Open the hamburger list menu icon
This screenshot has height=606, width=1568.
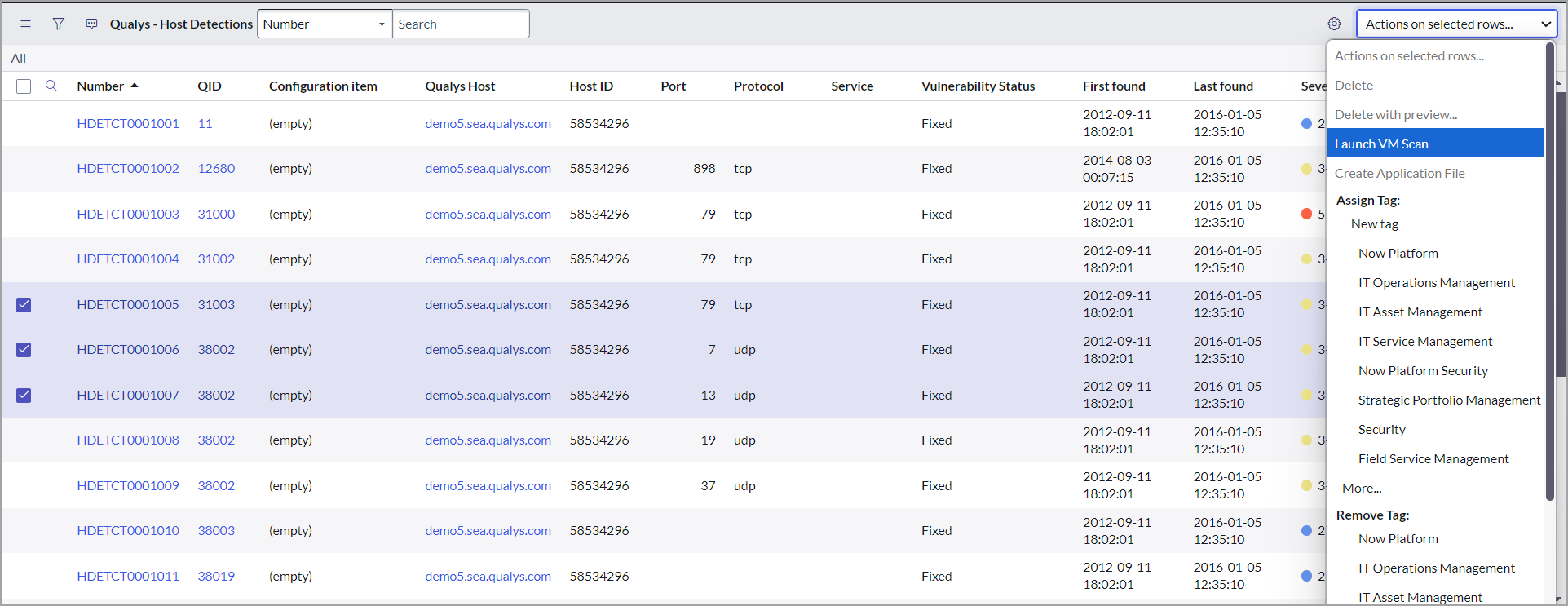tap(25, 24)
